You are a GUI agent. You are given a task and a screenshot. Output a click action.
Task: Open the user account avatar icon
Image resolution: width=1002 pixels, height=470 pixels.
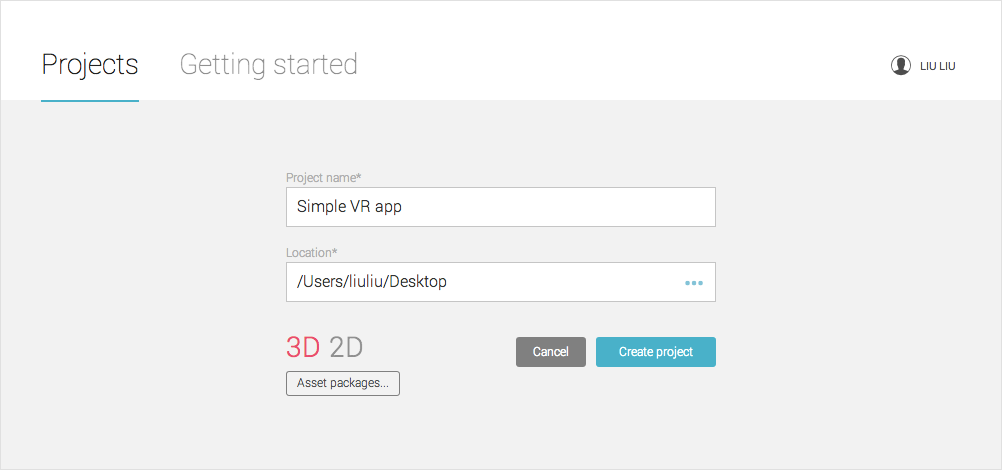900,65
